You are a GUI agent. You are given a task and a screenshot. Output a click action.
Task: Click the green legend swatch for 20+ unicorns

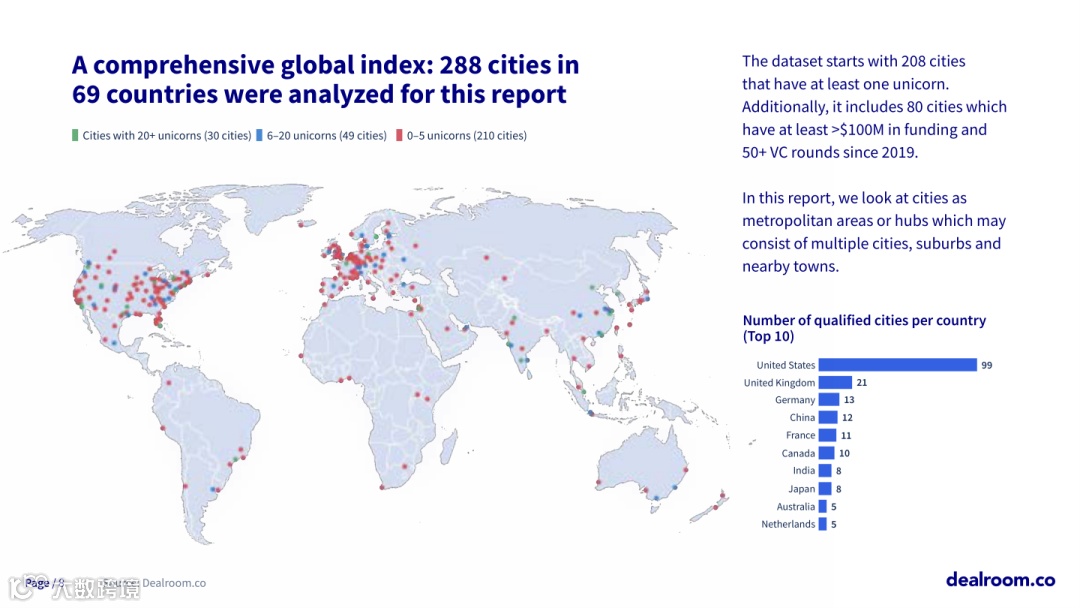[x=75, y=135]
